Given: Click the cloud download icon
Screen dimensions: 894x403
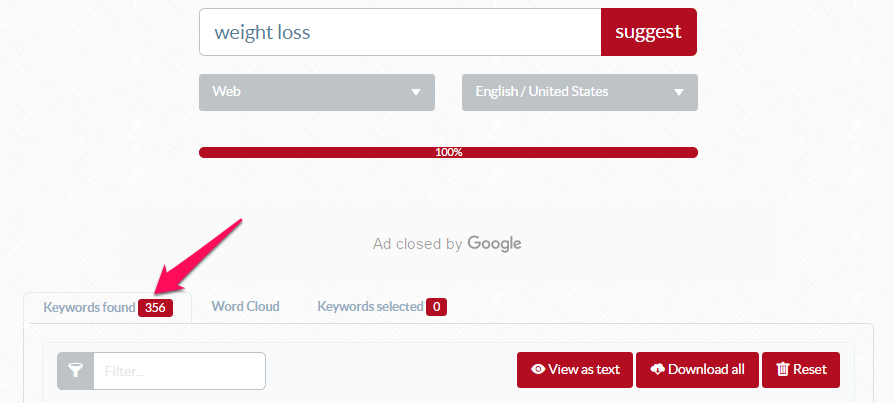Looking at the screenshot, I should click(x=657, y=369).
